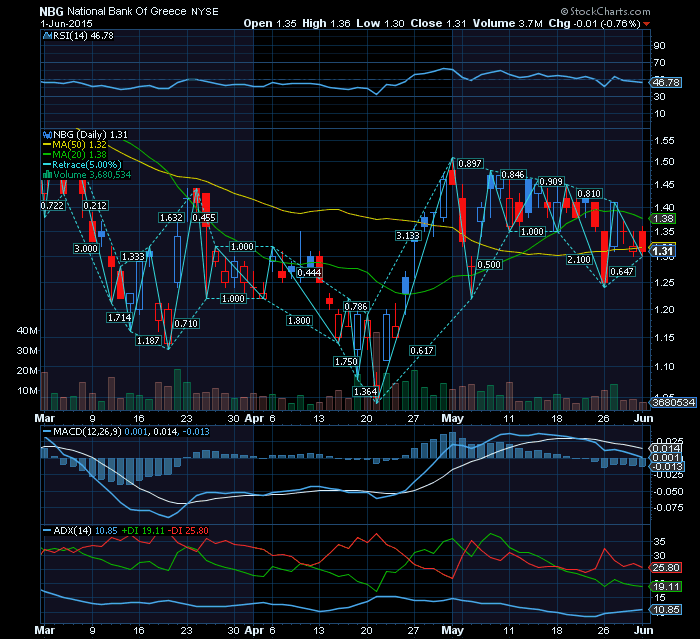Click the MA(20) 1.38 legend text

coord(79,155)
